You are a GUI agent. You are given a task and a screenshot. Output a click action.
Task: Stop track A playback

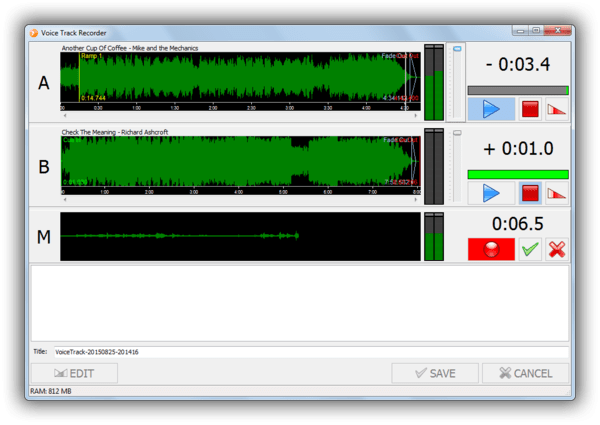tap(530, 109)
